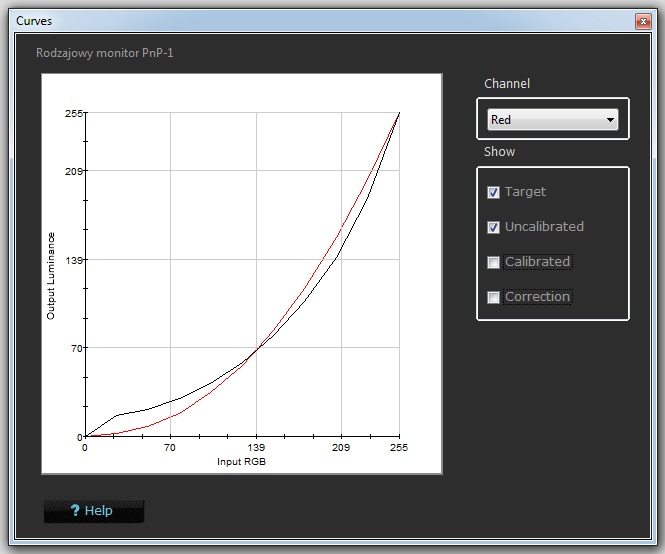Click the 209 value on the Output Luminance axis
This screenshot has width=665, height=554.
(x=73, y=171)
